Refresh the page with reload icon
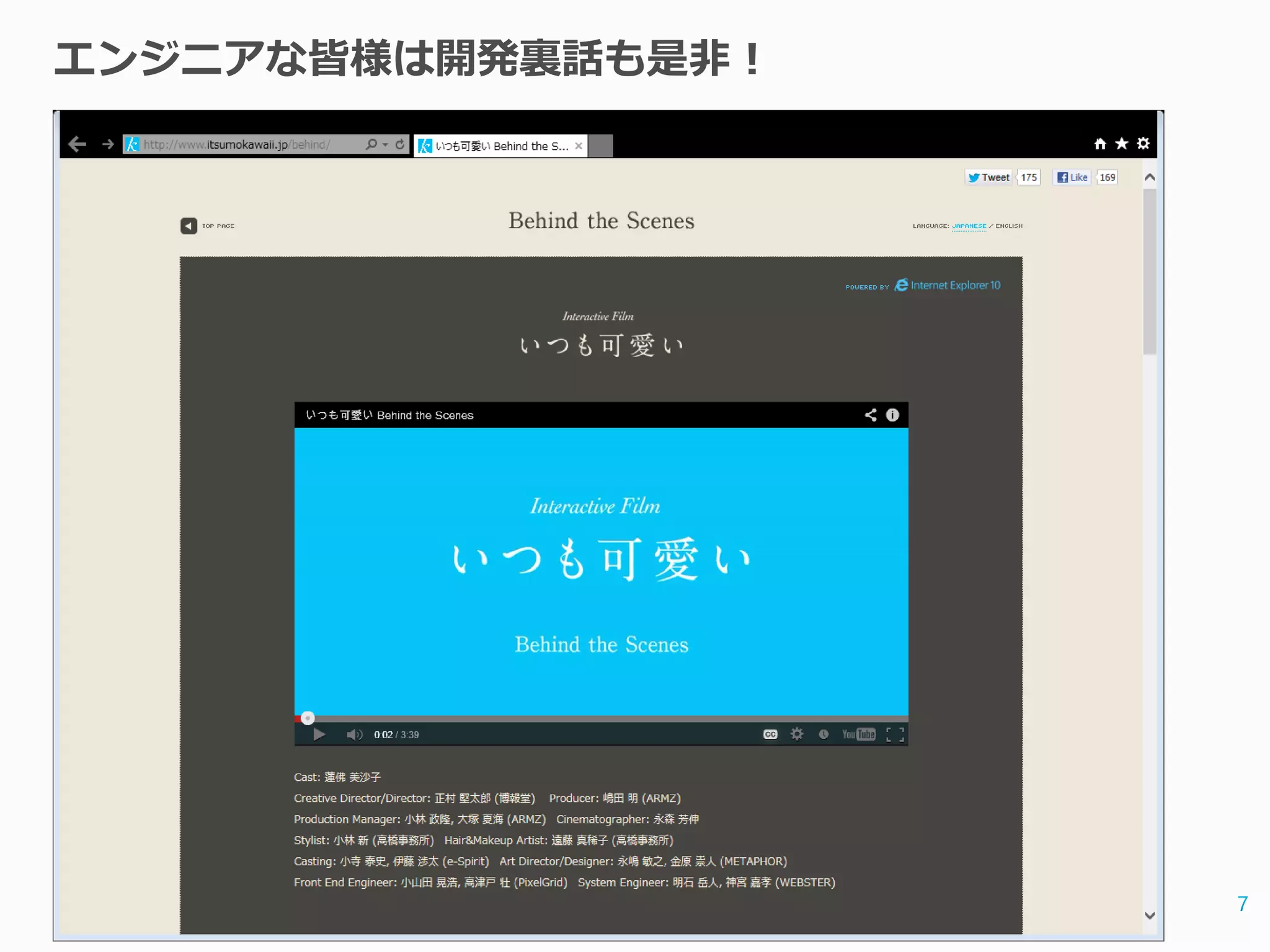This screenshot has height=952, width=1270. [x=400, y=144]
